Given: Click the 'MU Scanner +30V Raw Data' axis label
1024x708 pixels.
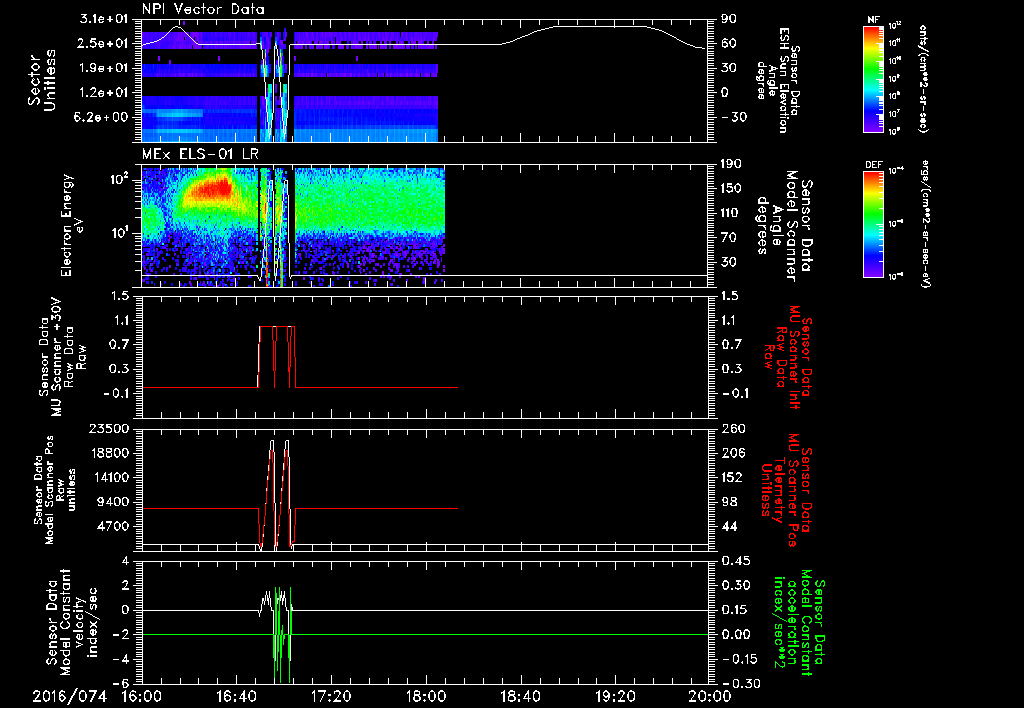Looking at the screenshot, I should click(x=63, y=357).
